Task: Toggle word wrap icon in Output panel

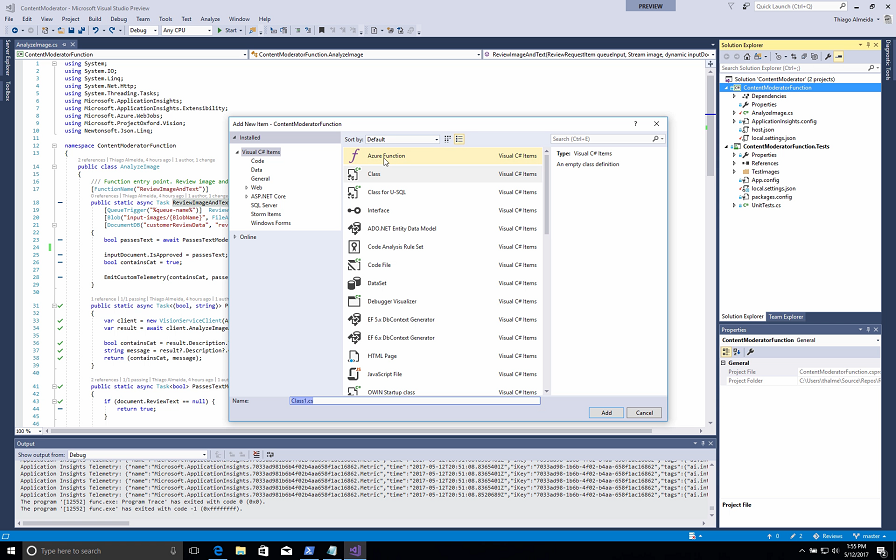Action: tap(270, 455)
